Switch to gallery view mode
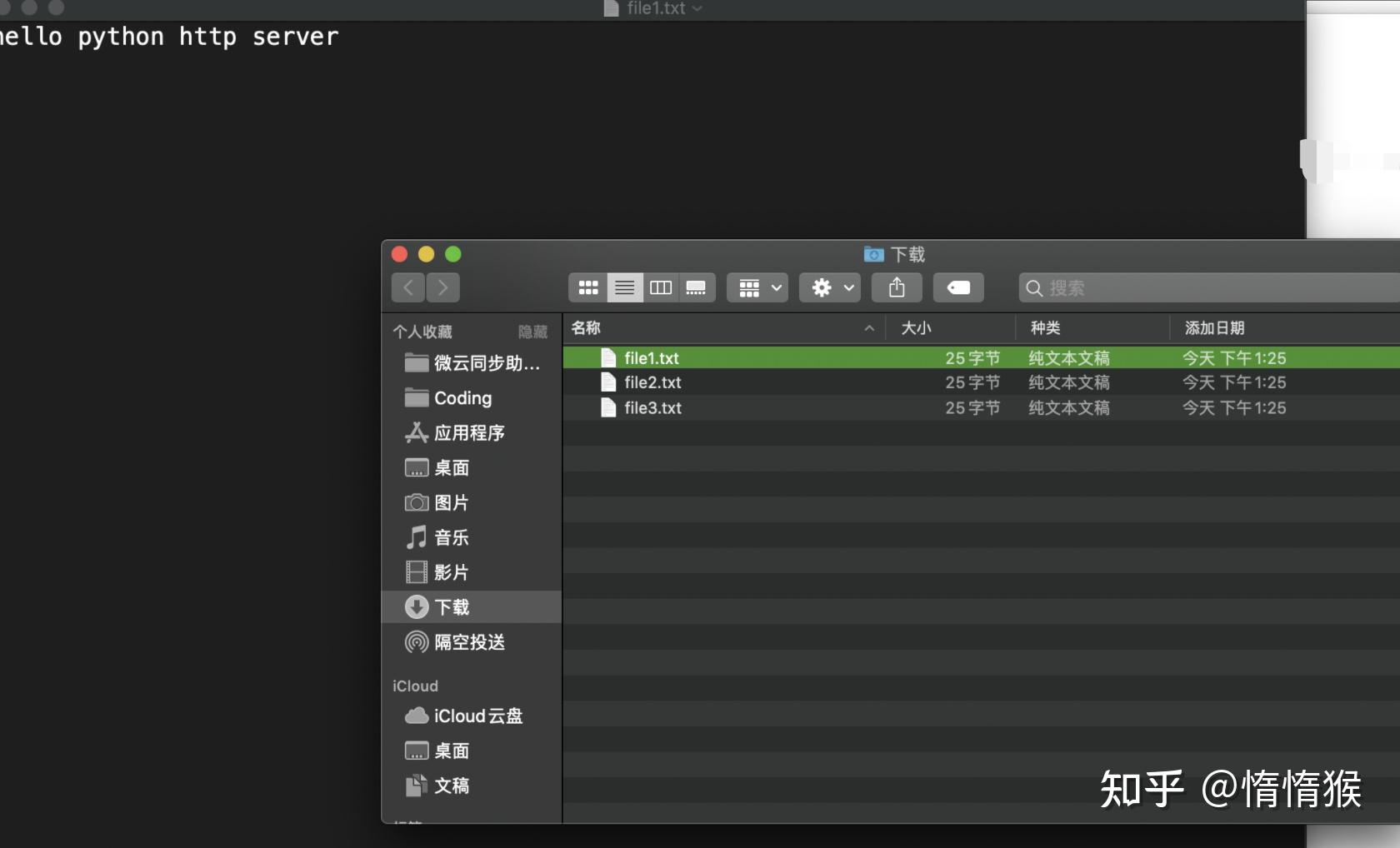The image size is (1400, 848). click(697, 287)
